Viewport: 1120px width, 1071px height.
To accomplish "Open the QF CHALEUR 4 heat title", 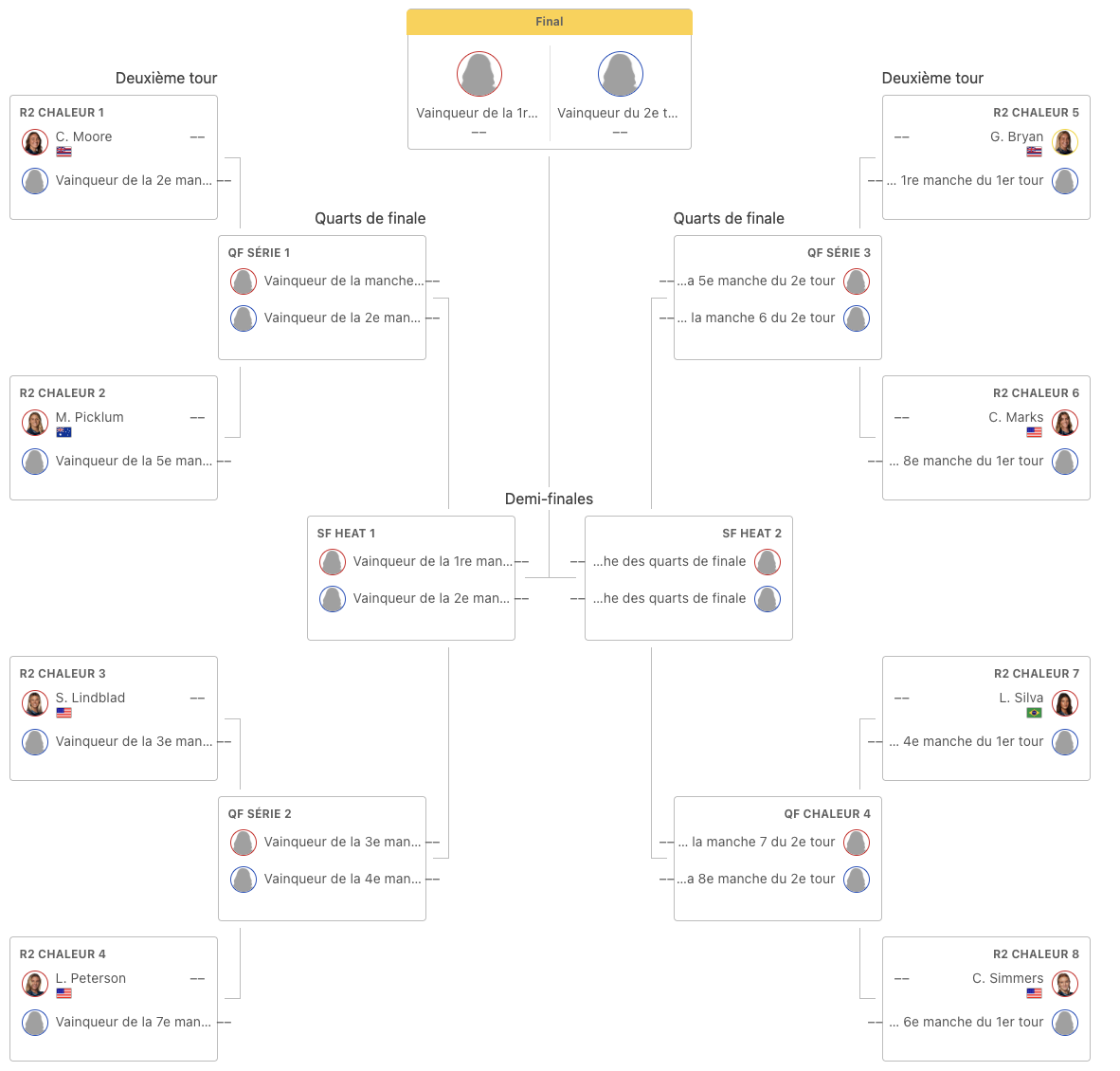I will [x=827, y=814].
